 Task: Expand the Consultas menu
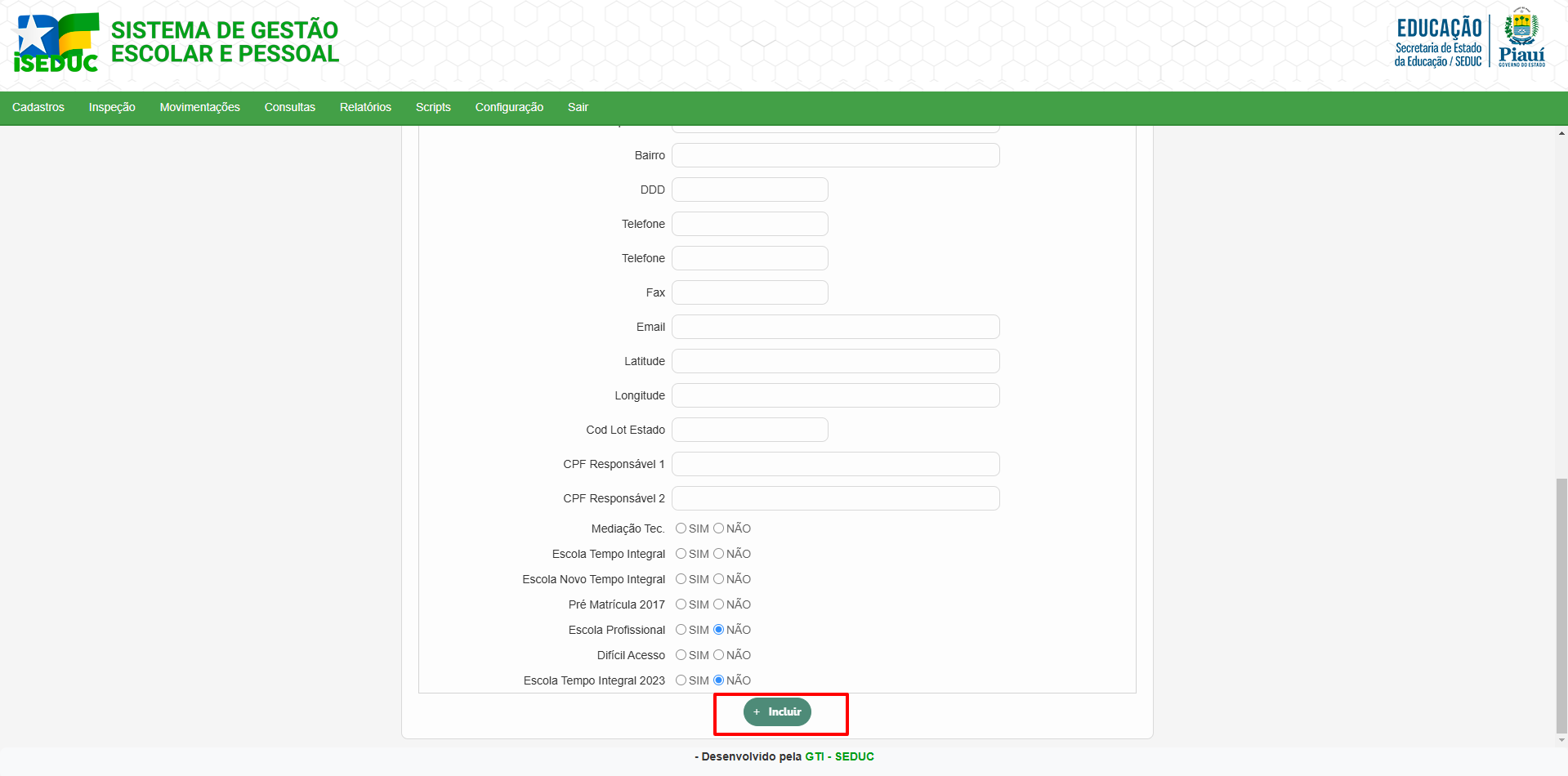click(x=289, y=107)
